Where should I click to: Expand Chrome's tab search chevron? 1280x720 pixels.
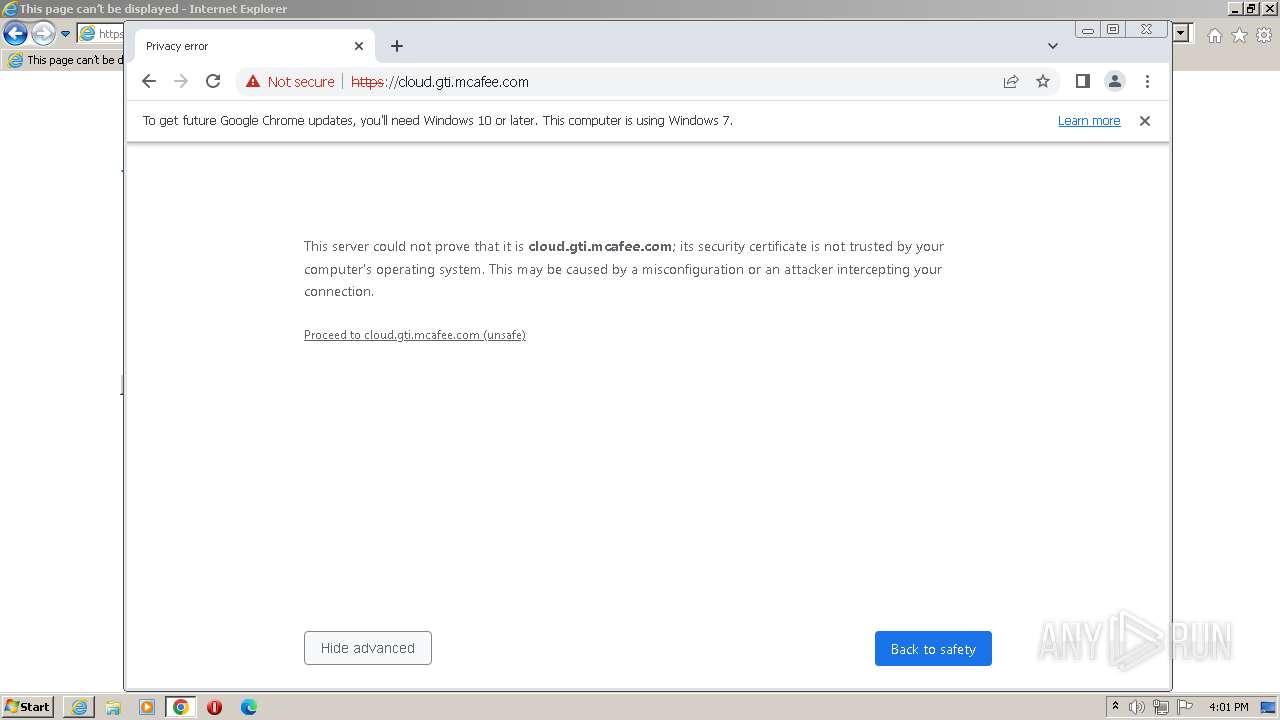tap(1053, 46)
